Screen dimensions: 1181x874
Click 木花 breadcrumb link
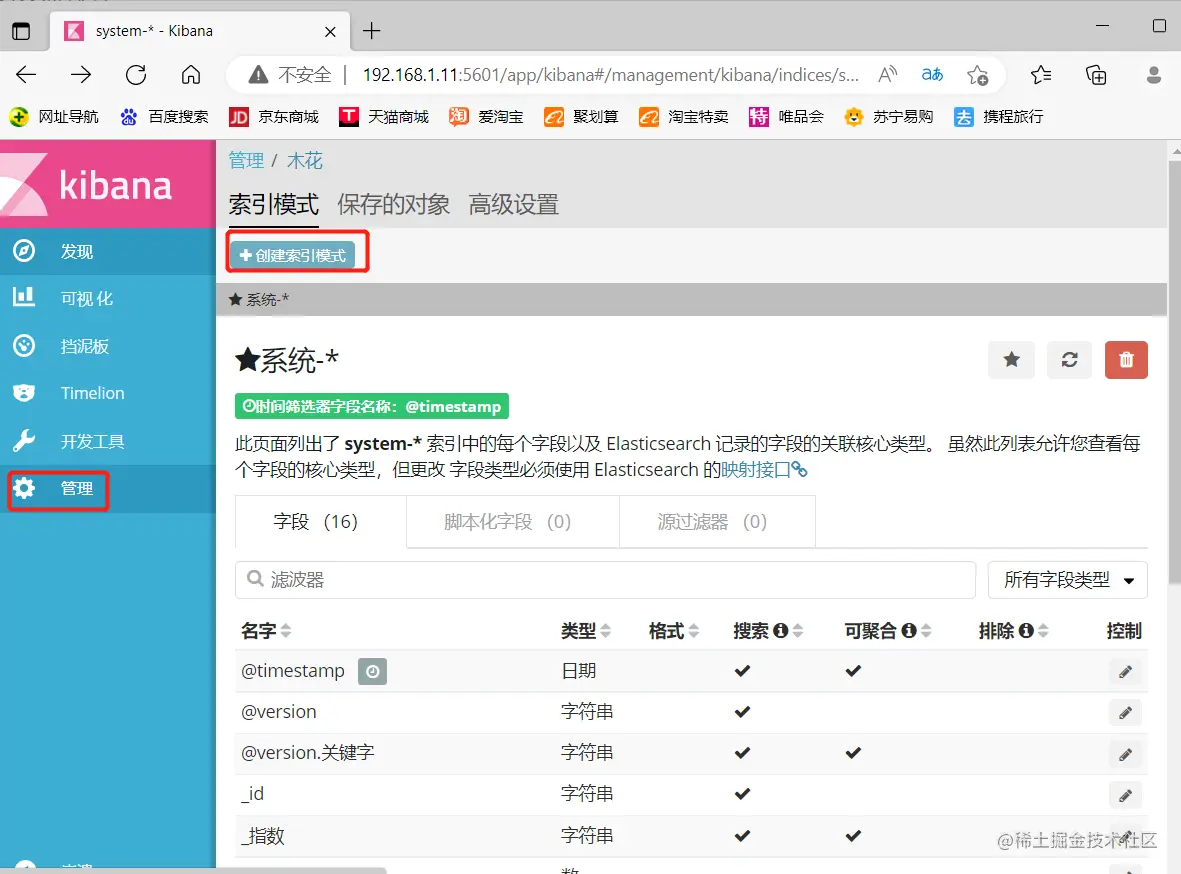point(304,160)
